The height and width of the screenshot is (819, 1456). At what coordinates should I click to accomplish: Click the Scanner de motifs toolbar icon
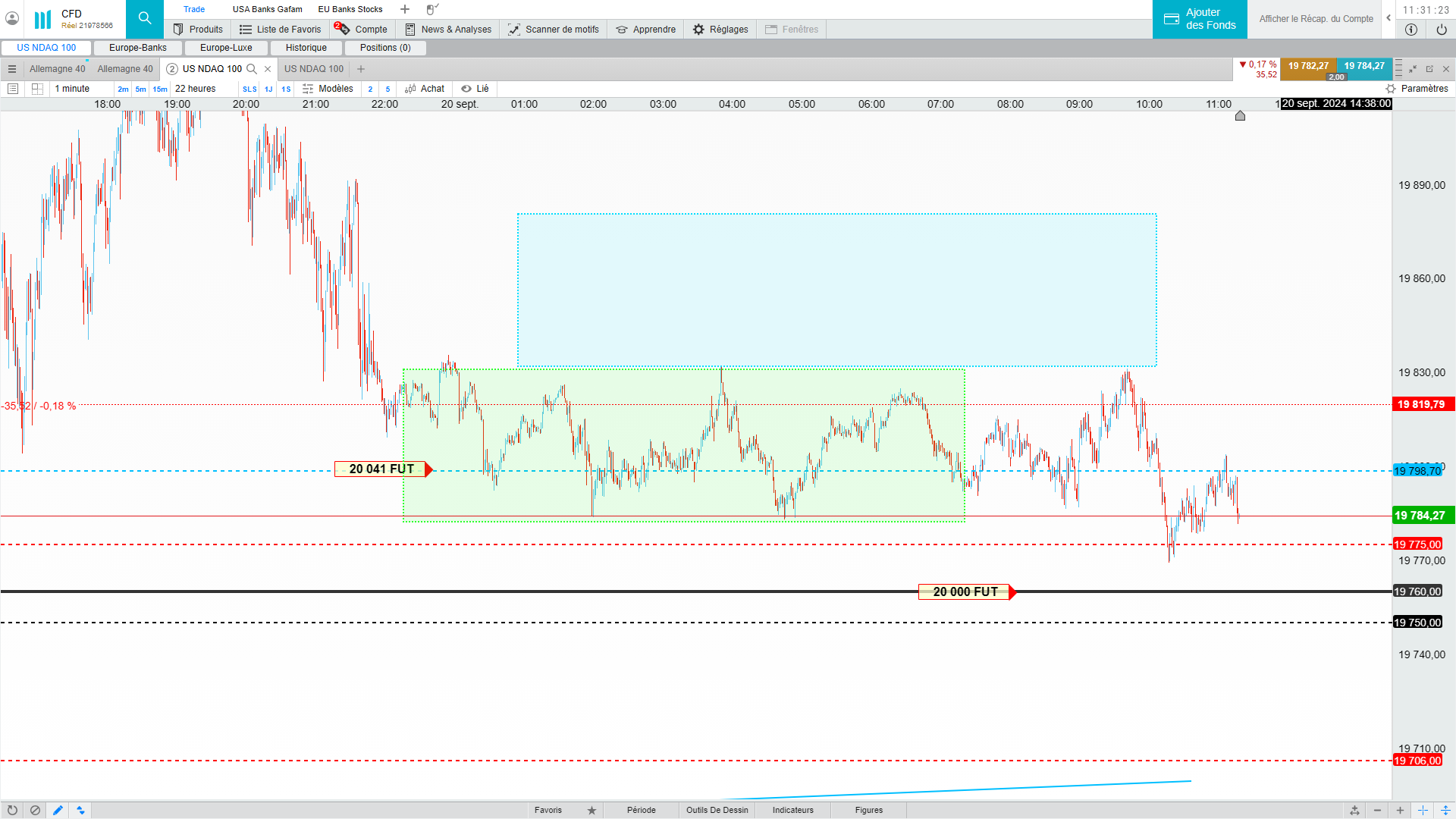pyautogui.click(x=514, y=30)
